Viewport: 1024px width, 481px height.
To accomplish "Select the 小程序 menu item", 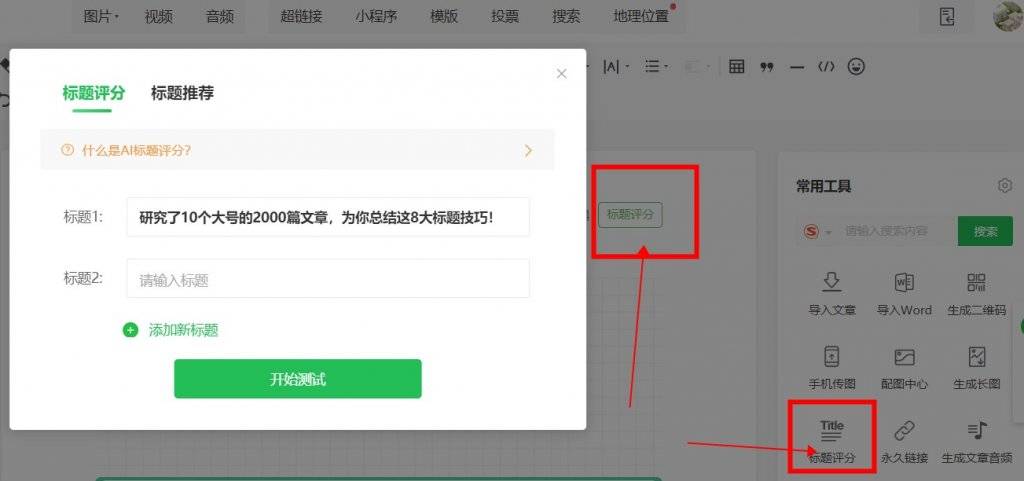I will coord(376,16).
